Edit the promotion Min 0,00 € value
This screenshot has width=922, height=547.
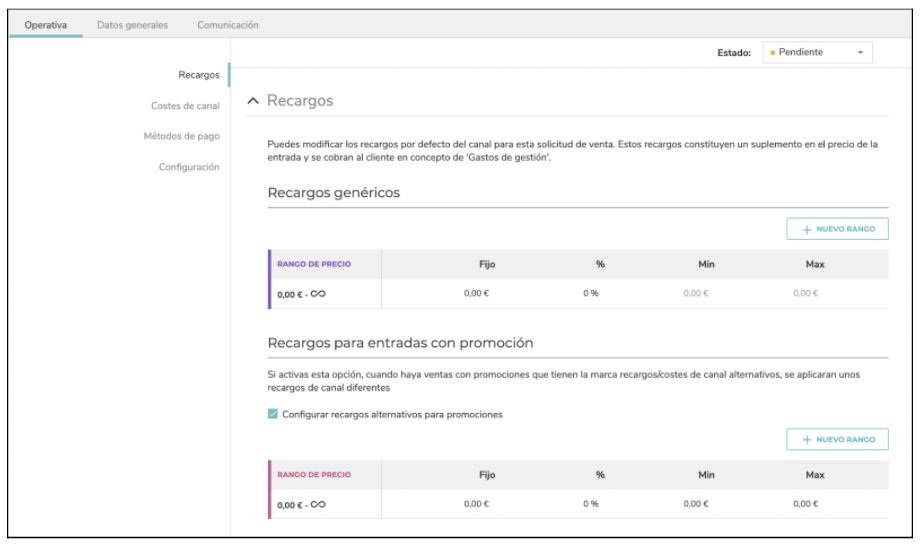coord(696,503)
